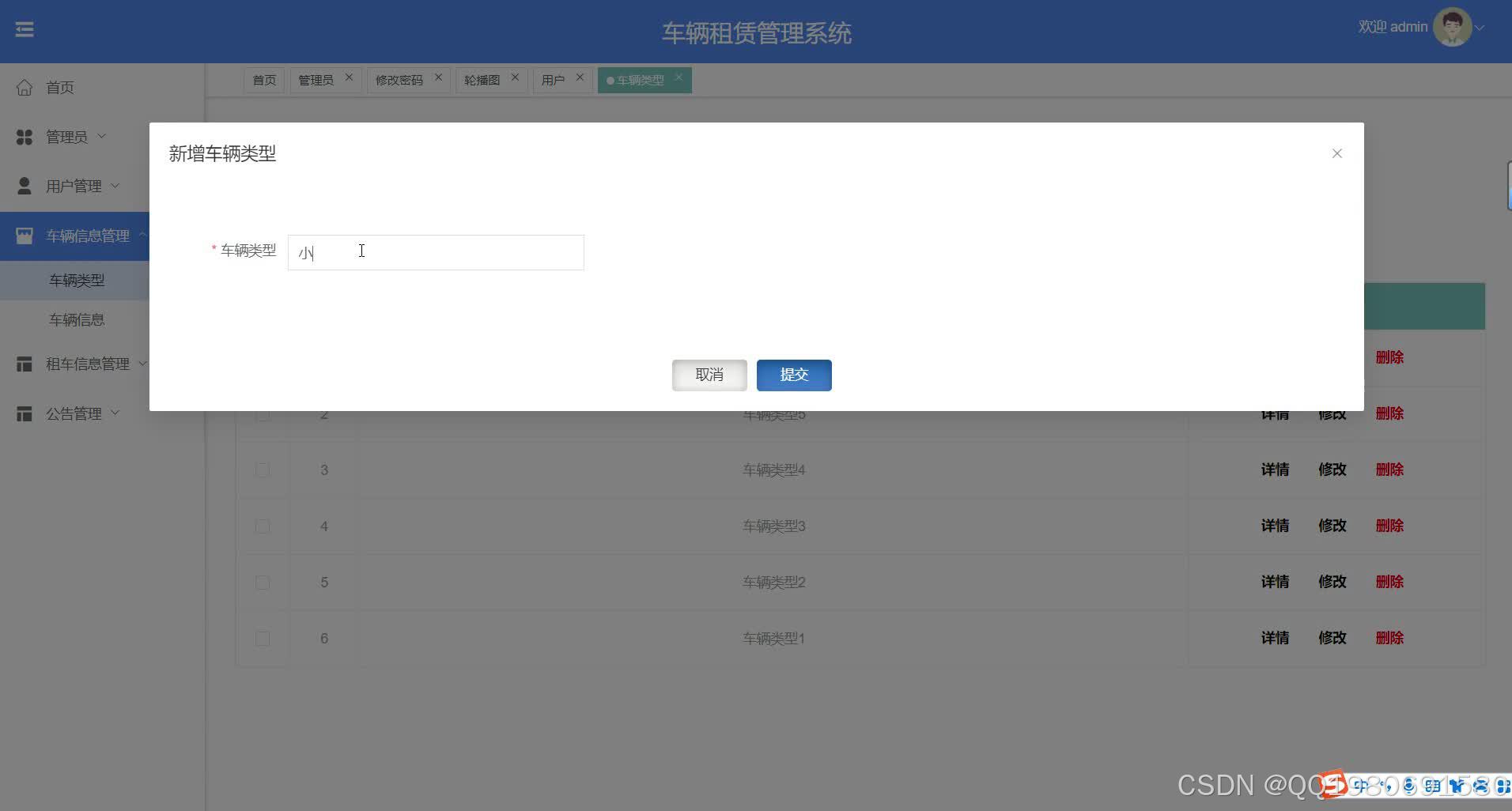Check the checkbox on row 4
This screenshot has height=811, width=1512.
click(x=262, y=526)
